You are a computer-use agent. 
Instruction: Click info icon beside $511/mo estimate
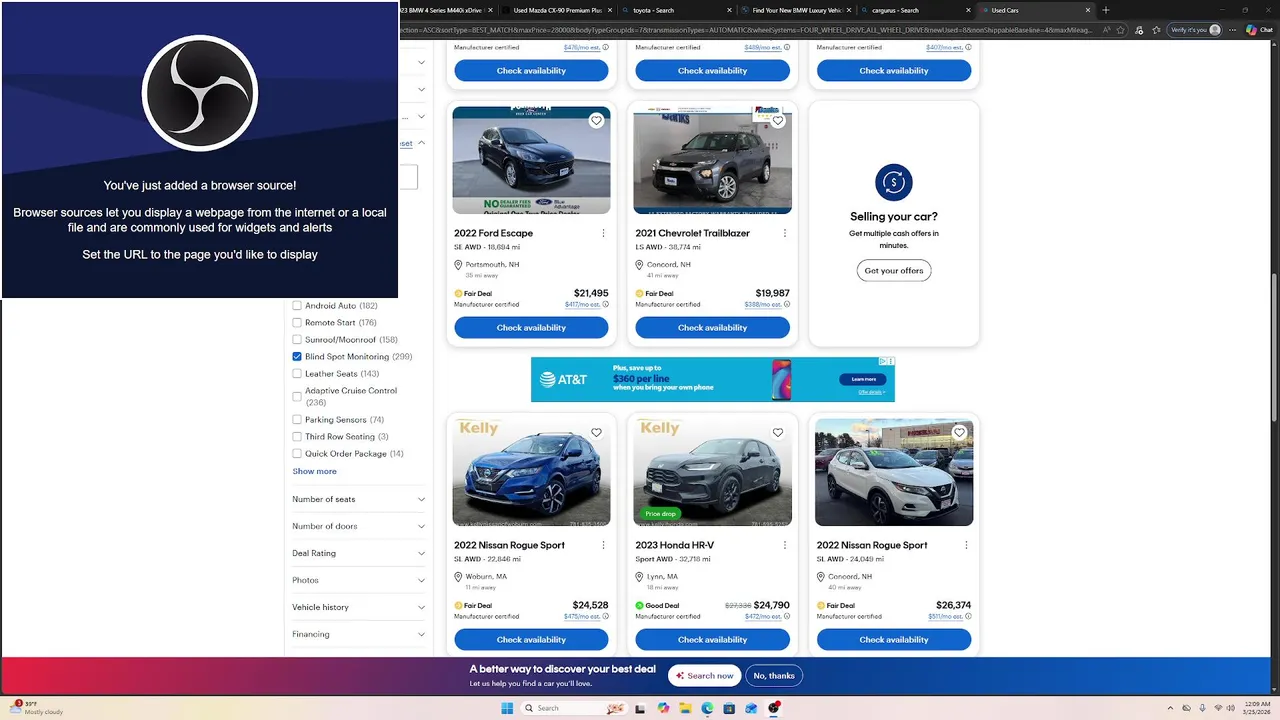(x=968, y=616)
